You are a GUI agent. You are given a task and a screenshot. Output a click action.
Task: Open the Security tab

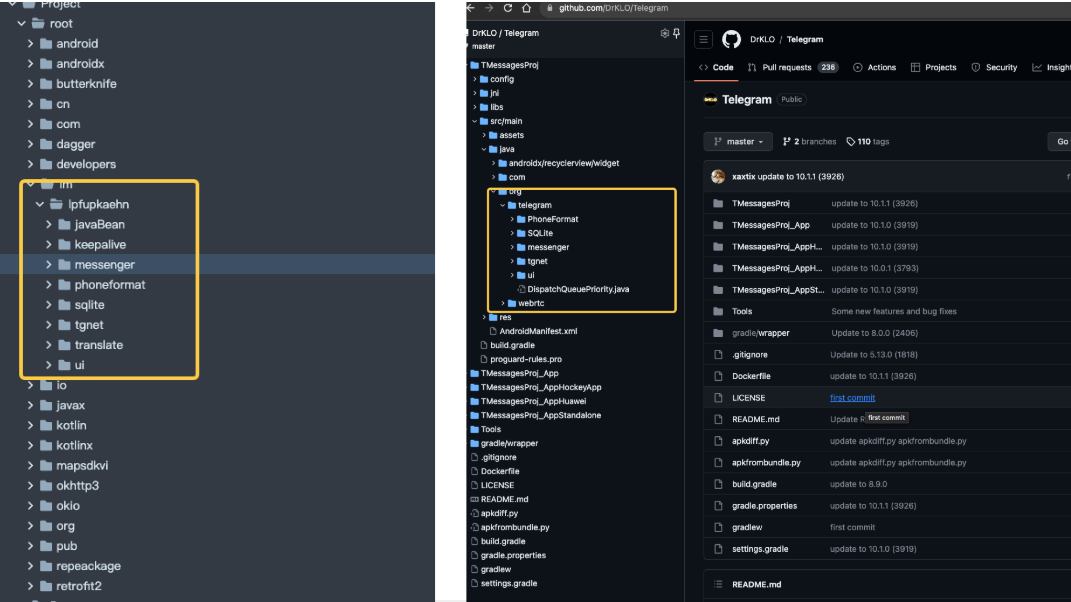click(x=994, y=68)
